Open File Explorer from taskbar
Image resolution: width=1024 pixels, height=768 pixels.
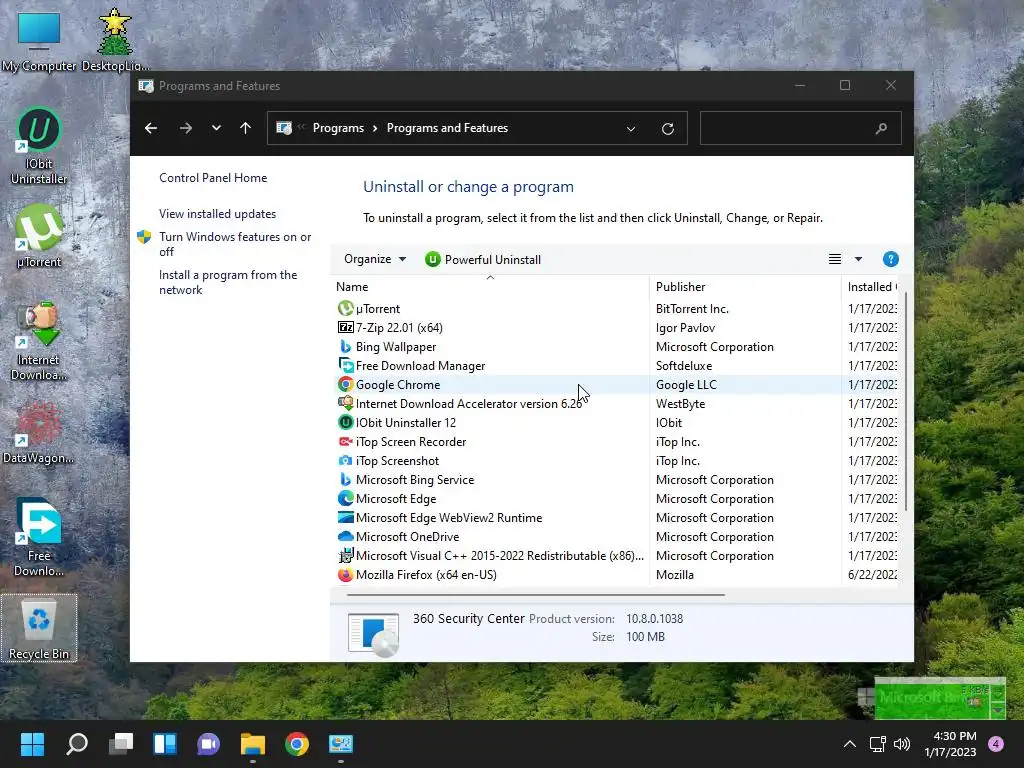253,744
